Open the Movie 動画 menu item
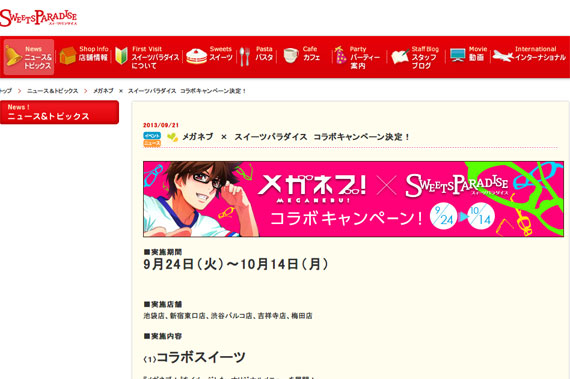This screenshot has height=379, width=570. click(468, 56)
